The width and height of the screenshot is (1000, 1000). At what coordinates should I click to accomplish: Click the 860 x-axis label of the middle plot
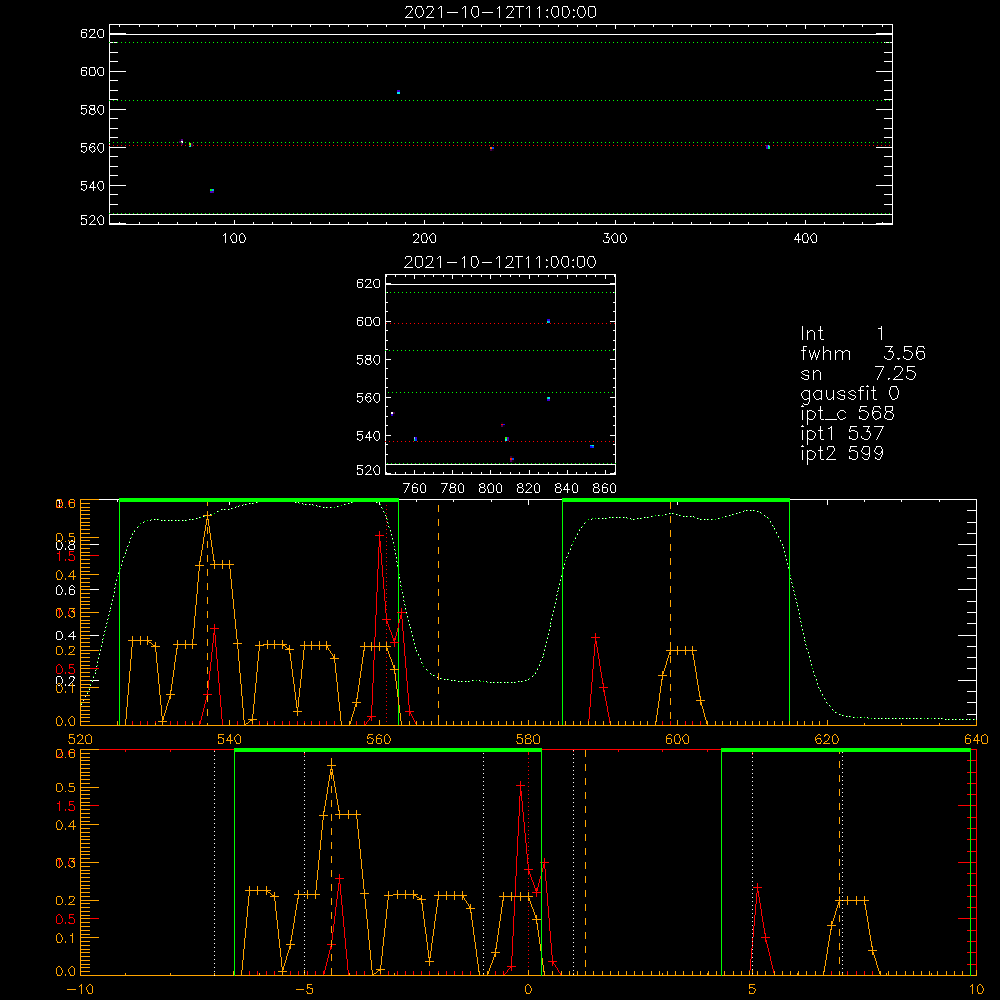(605, 489)
